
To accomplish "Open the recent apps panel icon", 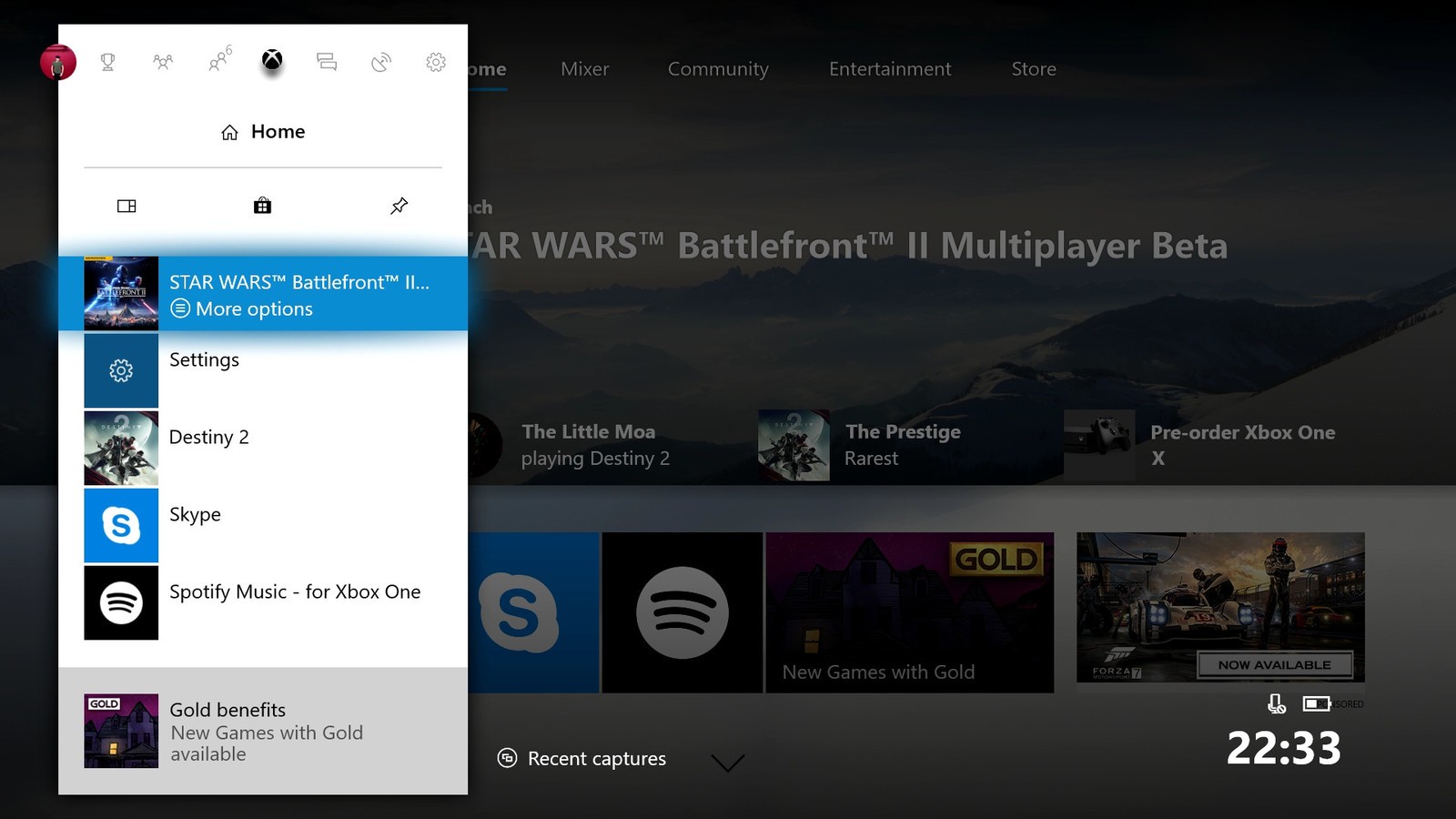I will pos(126,206).
